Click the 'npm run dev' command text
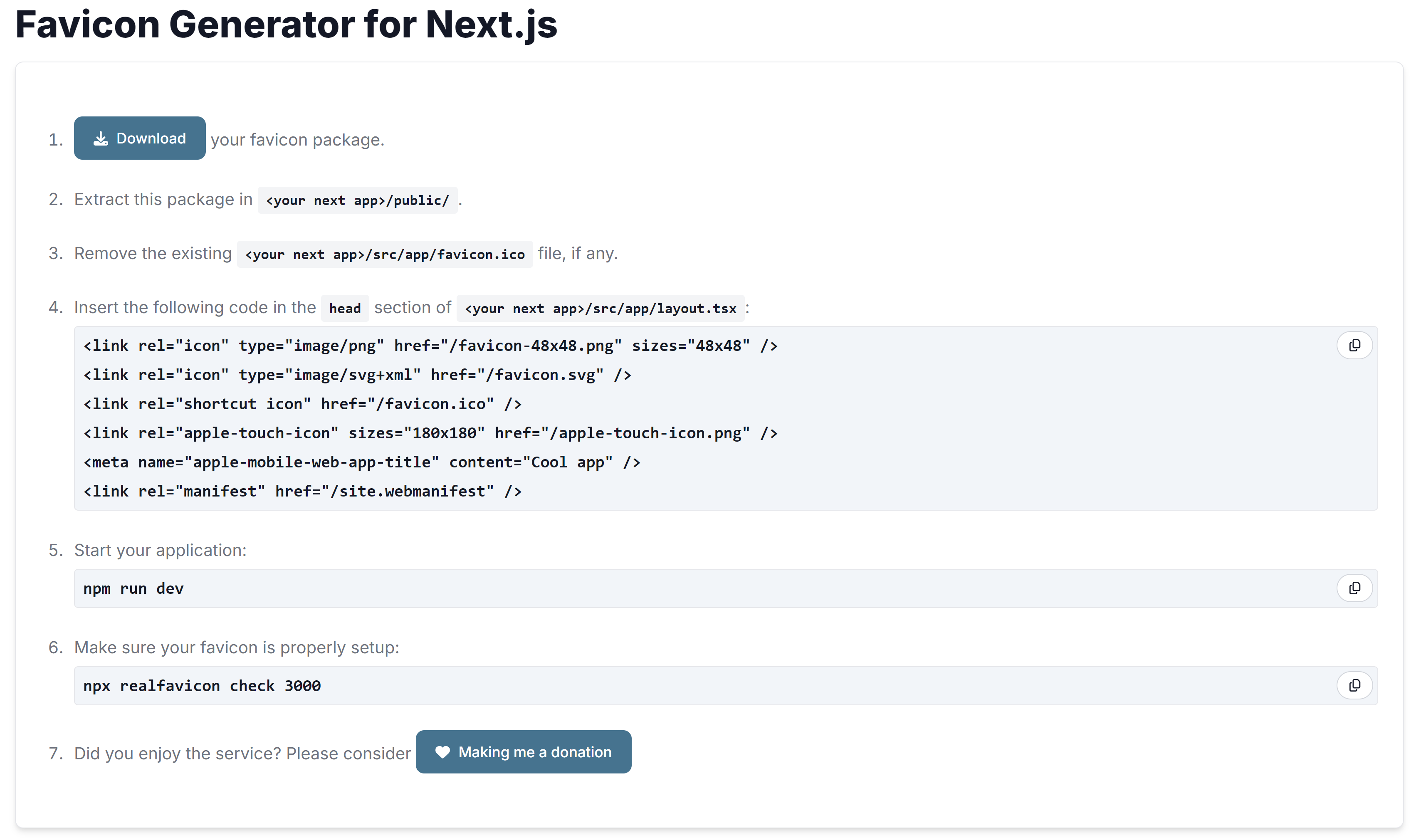1421x840 pixels. (133, 589)
